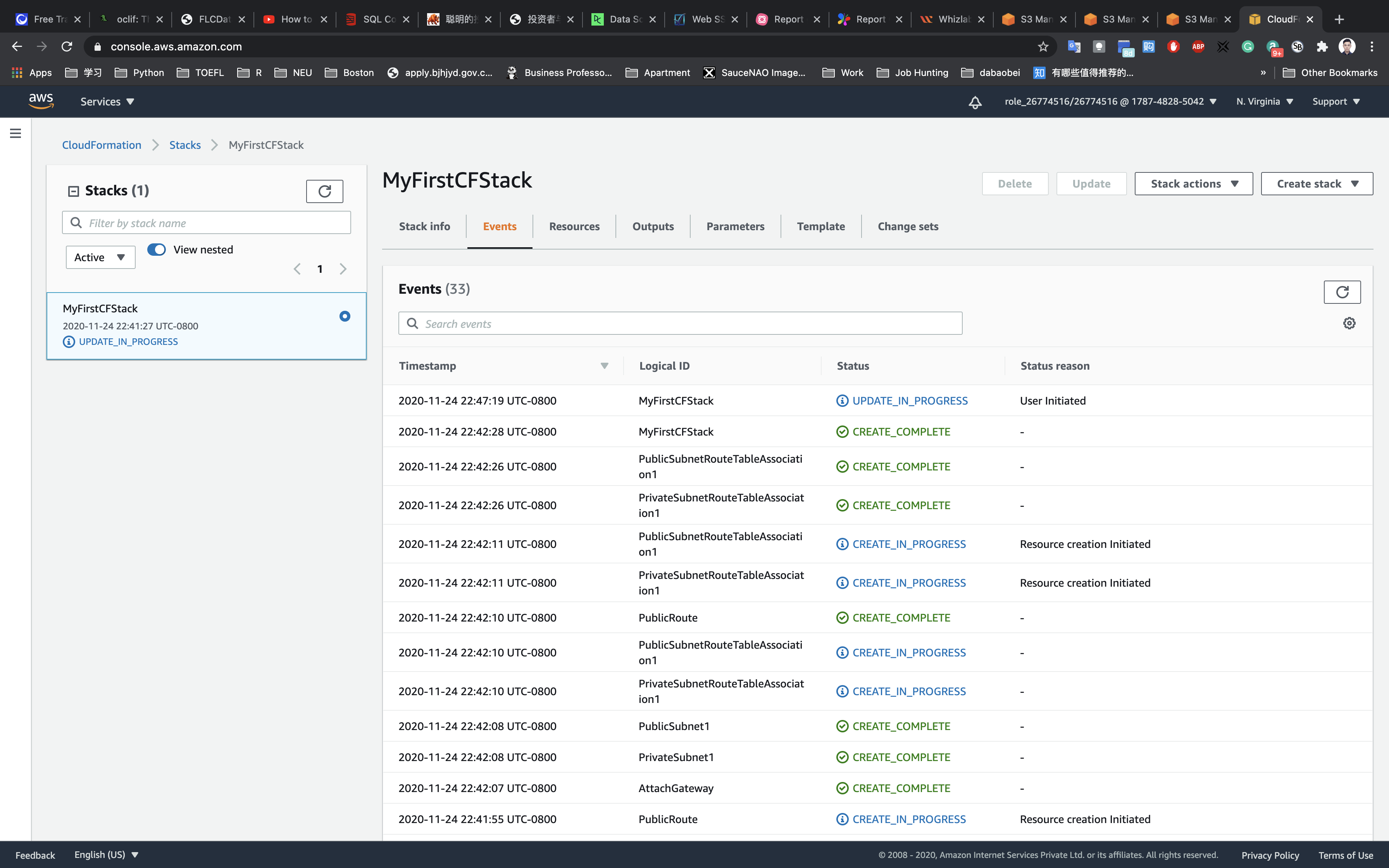Select MyFirstCFStack radio button
Screen dimensions: 1389x868
[x=345, y=316]
